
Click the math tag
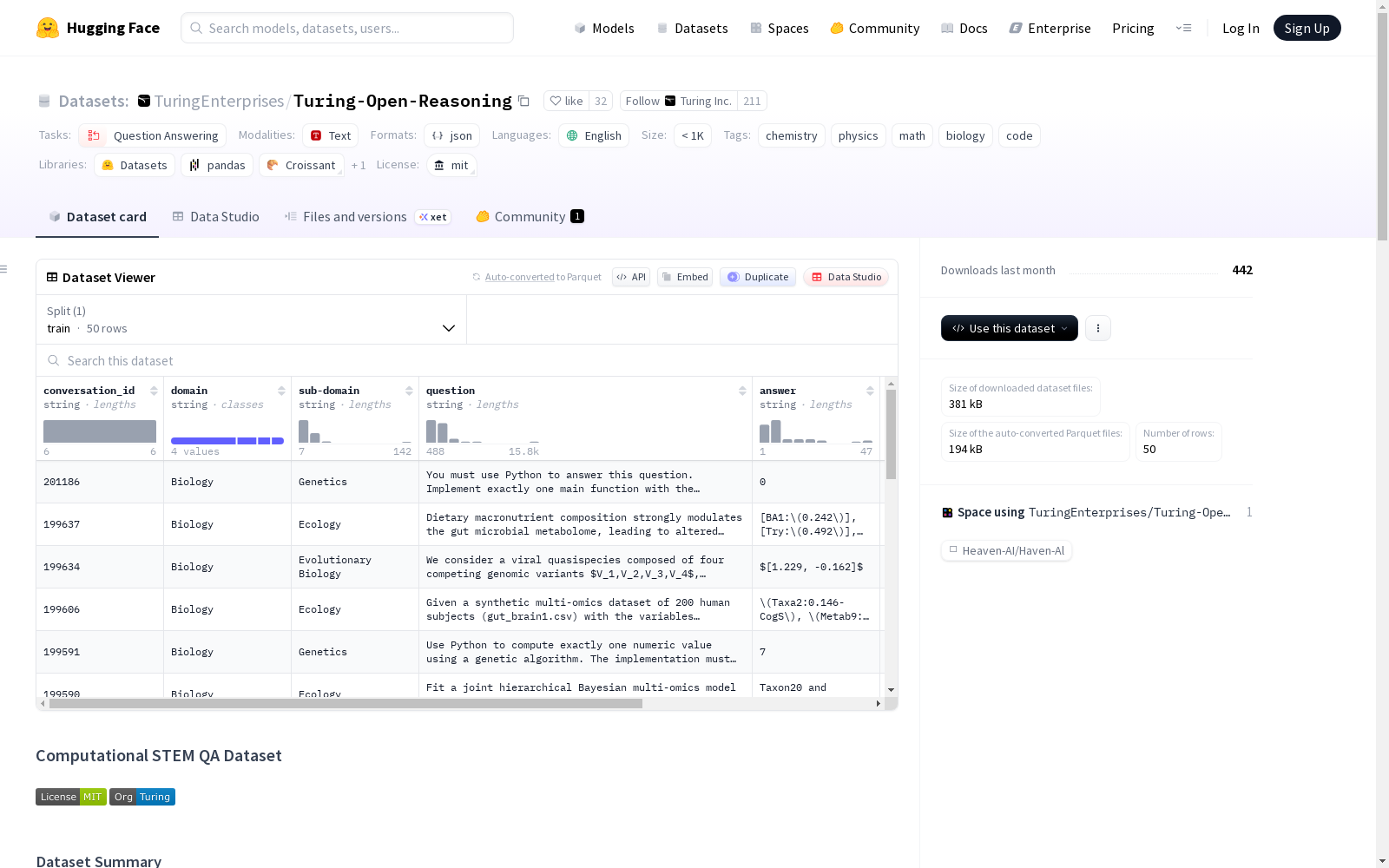coord(912,135)
